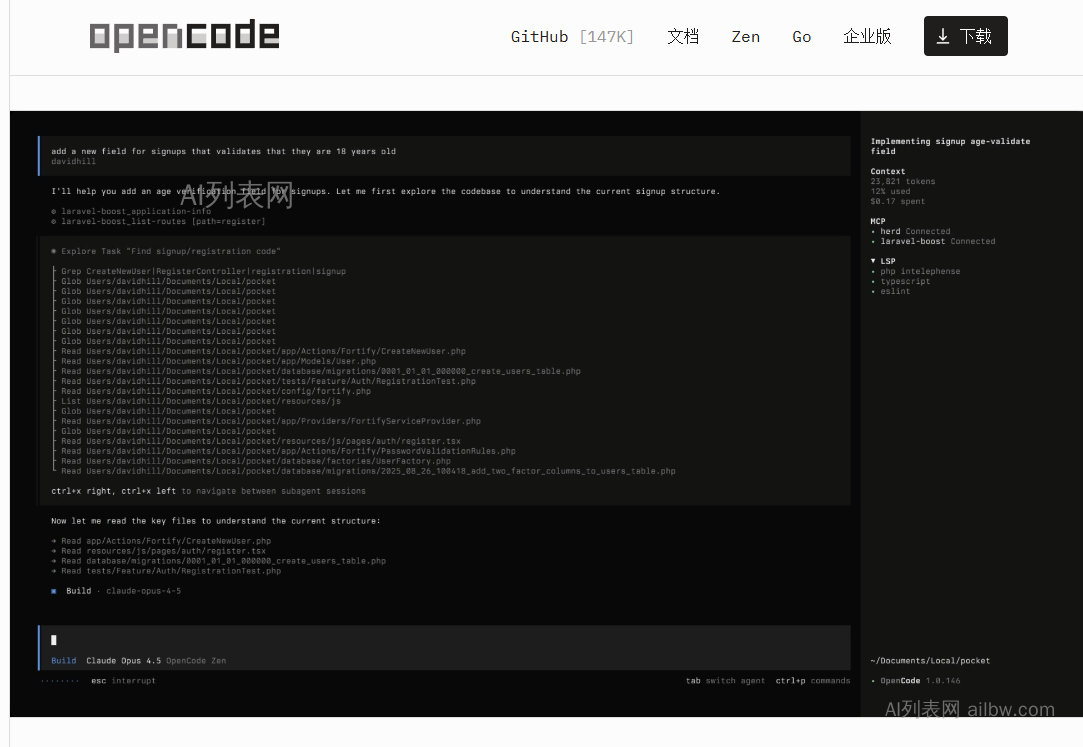Open the GitHub [147K] link
The height and width of the screenshot is (747, 1083).
pyautogui.click(x=572, y=37)
